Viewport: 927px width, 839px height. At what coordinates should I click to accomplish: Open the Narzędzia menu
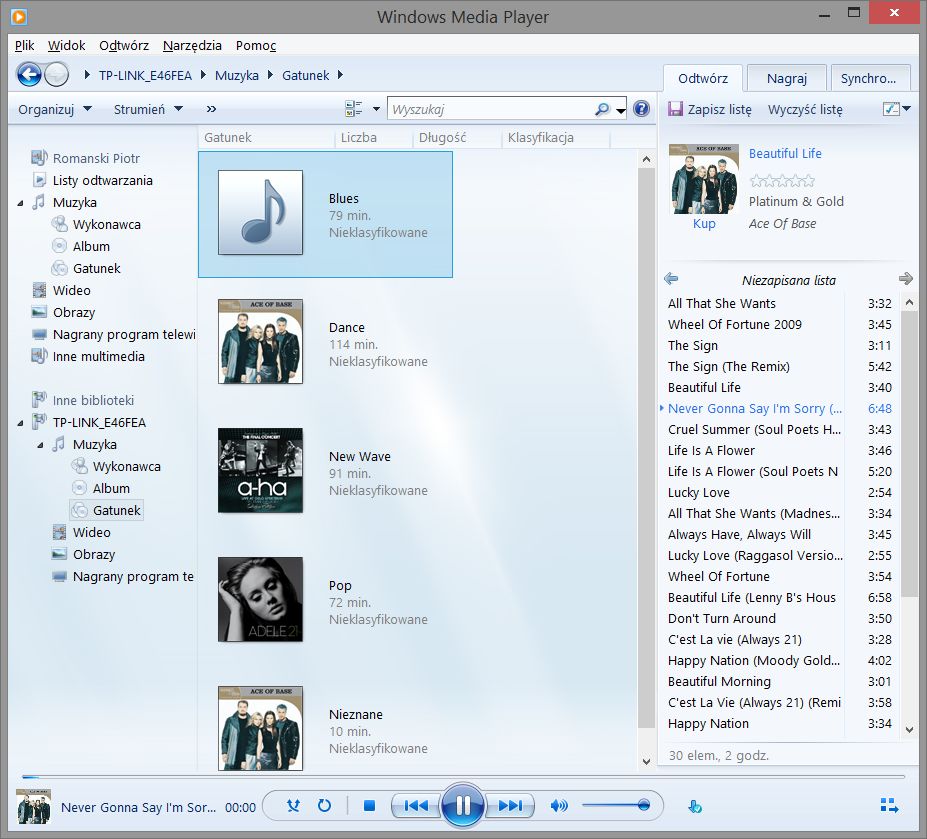[192, 46]
